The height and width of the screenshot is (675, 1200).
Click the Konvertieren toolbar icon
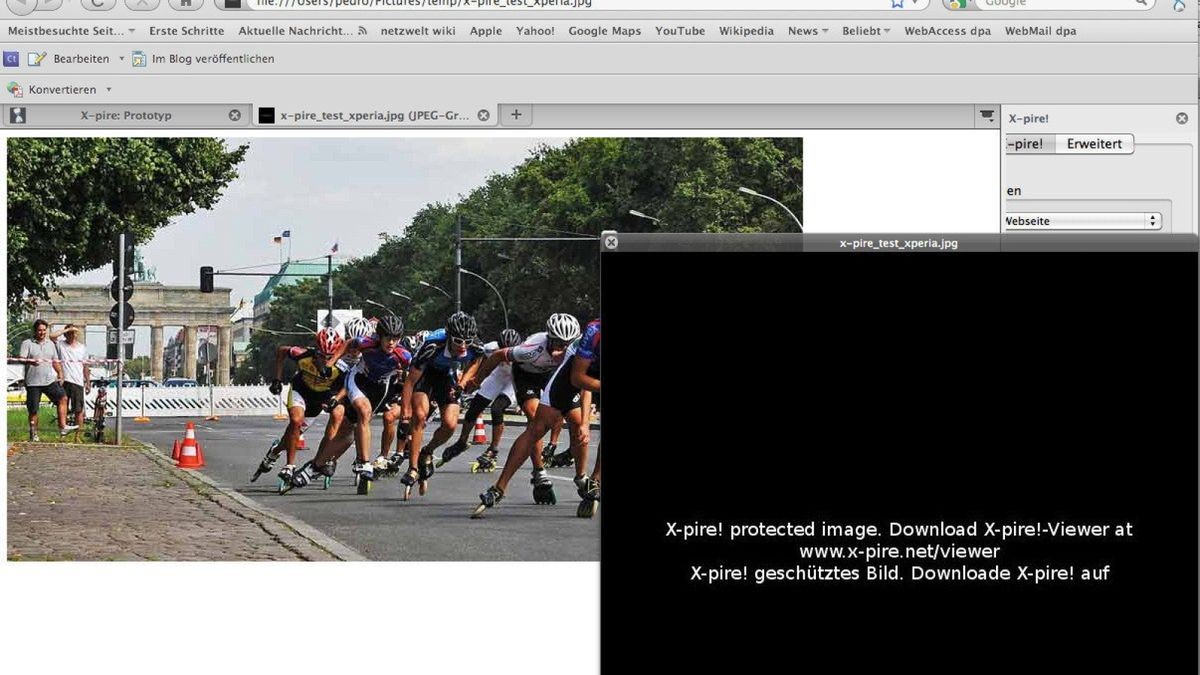[15, 90]
